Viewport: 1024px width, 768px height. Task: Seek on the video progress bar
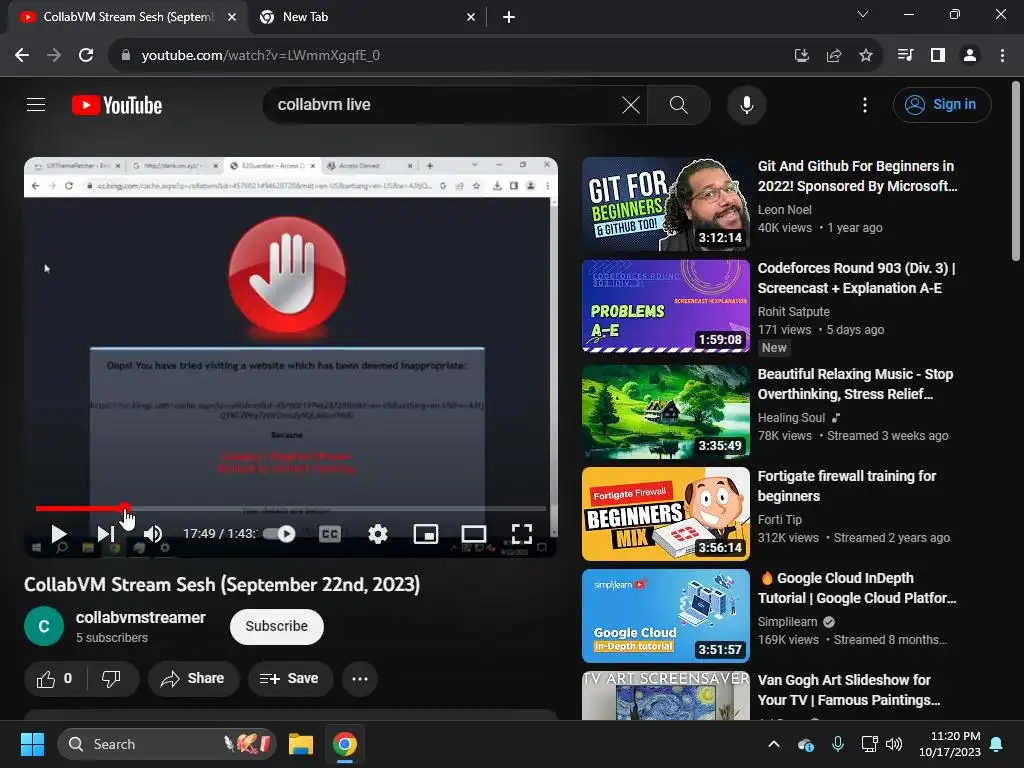click(291, 508)
